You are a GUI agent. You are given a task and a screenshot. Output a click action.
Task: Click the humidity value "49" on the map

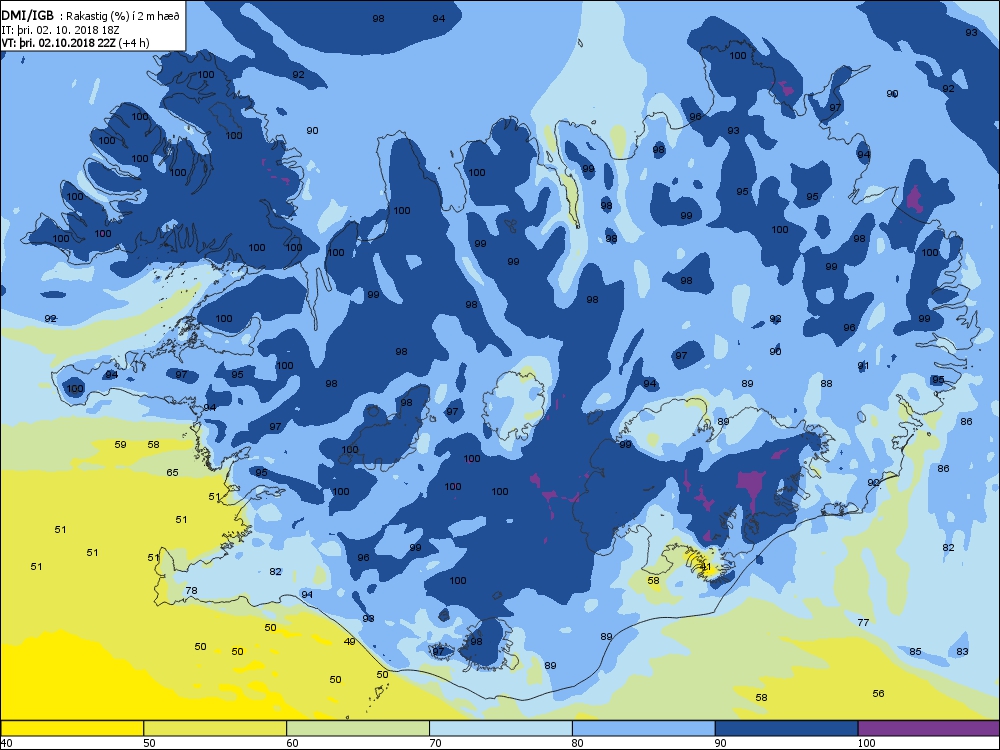click(x=349, y=642)
